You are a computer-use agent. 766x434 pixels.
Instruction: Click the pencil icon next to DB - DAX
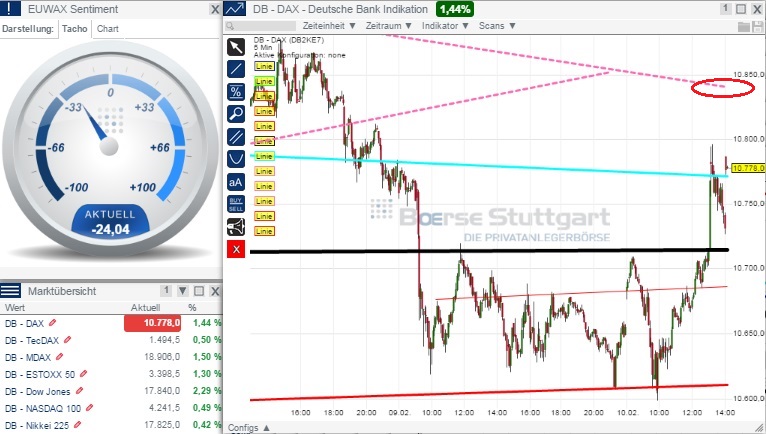click(x=53, y=323)
